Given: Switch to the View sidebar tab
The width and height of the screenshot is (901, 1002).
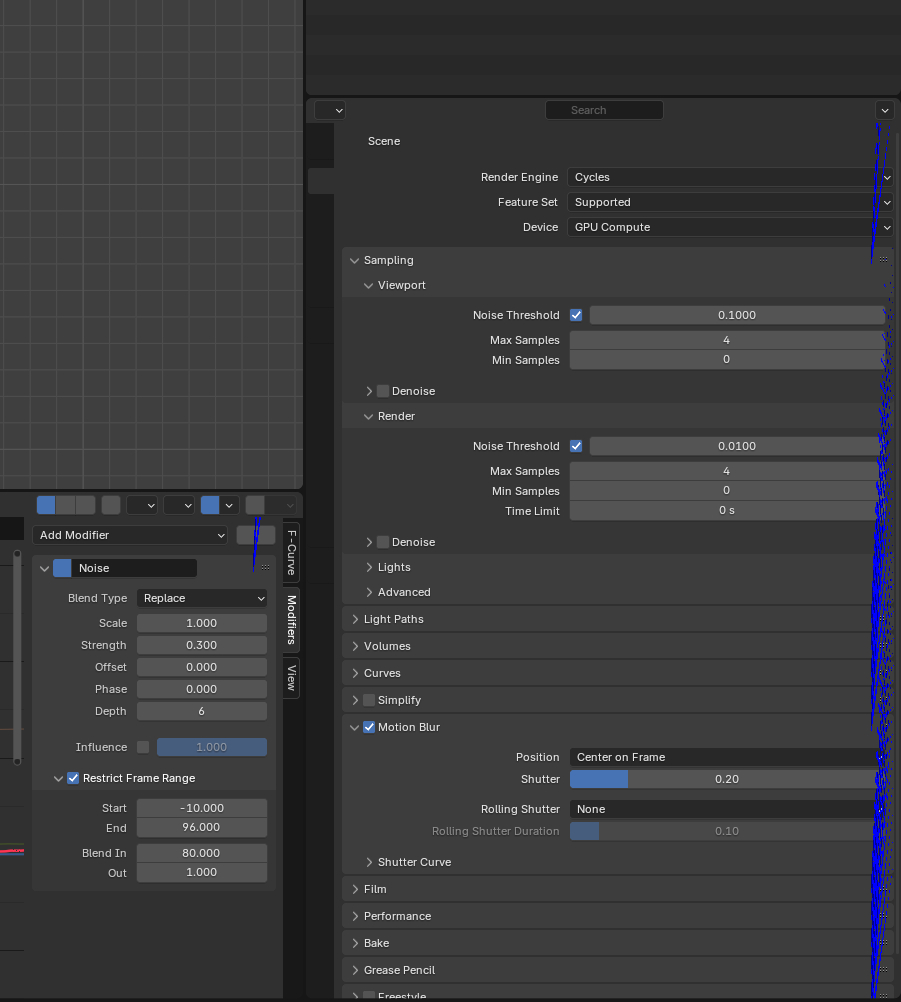Looking at the screenshot, I should point(291,678).
